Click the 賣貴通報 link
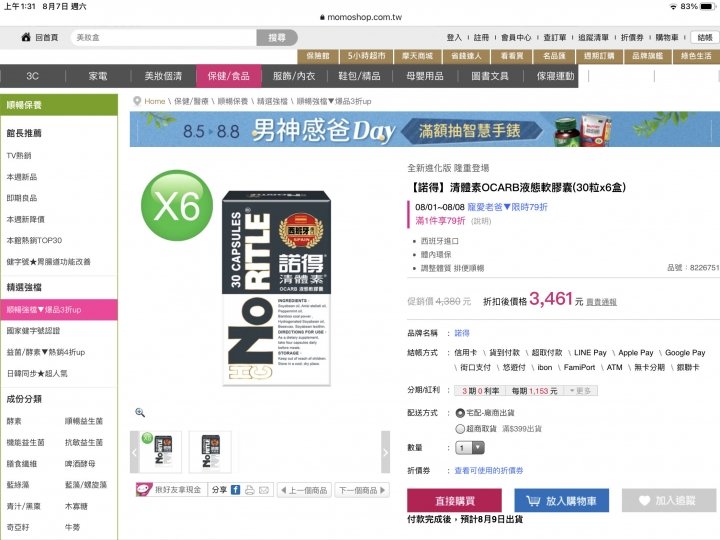Image resolution: width=720 pixels, height=540 pixels. coord(602,302)
